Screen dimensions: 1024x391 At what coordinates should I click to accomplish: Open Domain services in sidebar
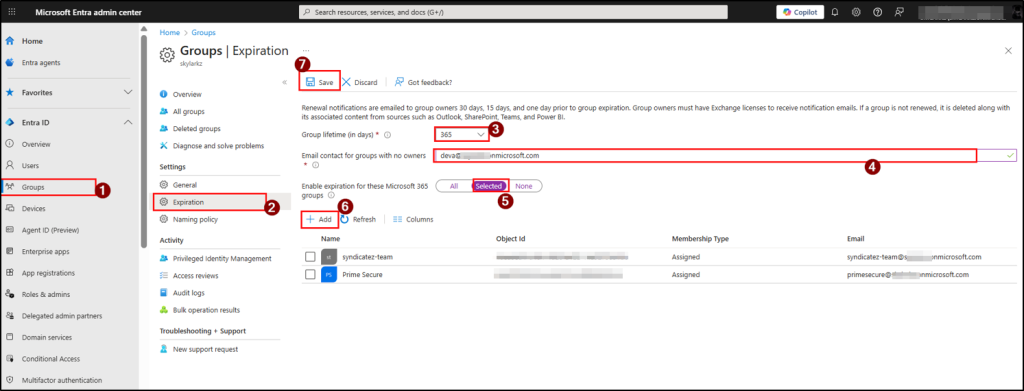coord(46,337)
